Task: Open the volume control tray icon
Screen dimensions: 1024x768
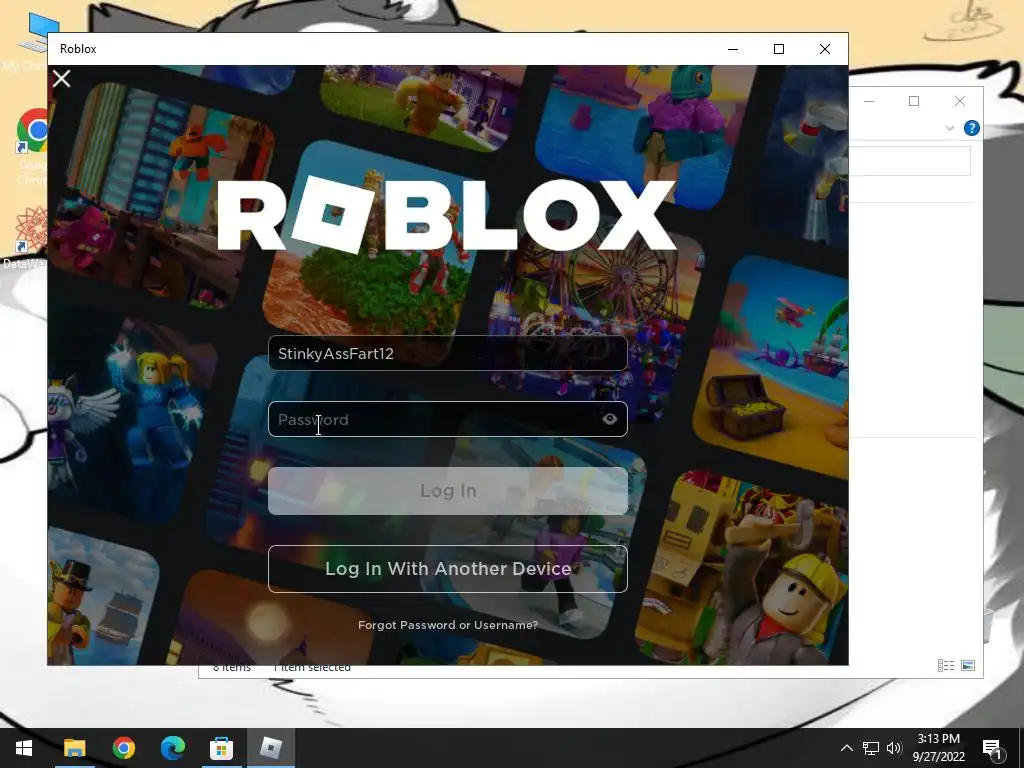Action: (x=894, y=748)
